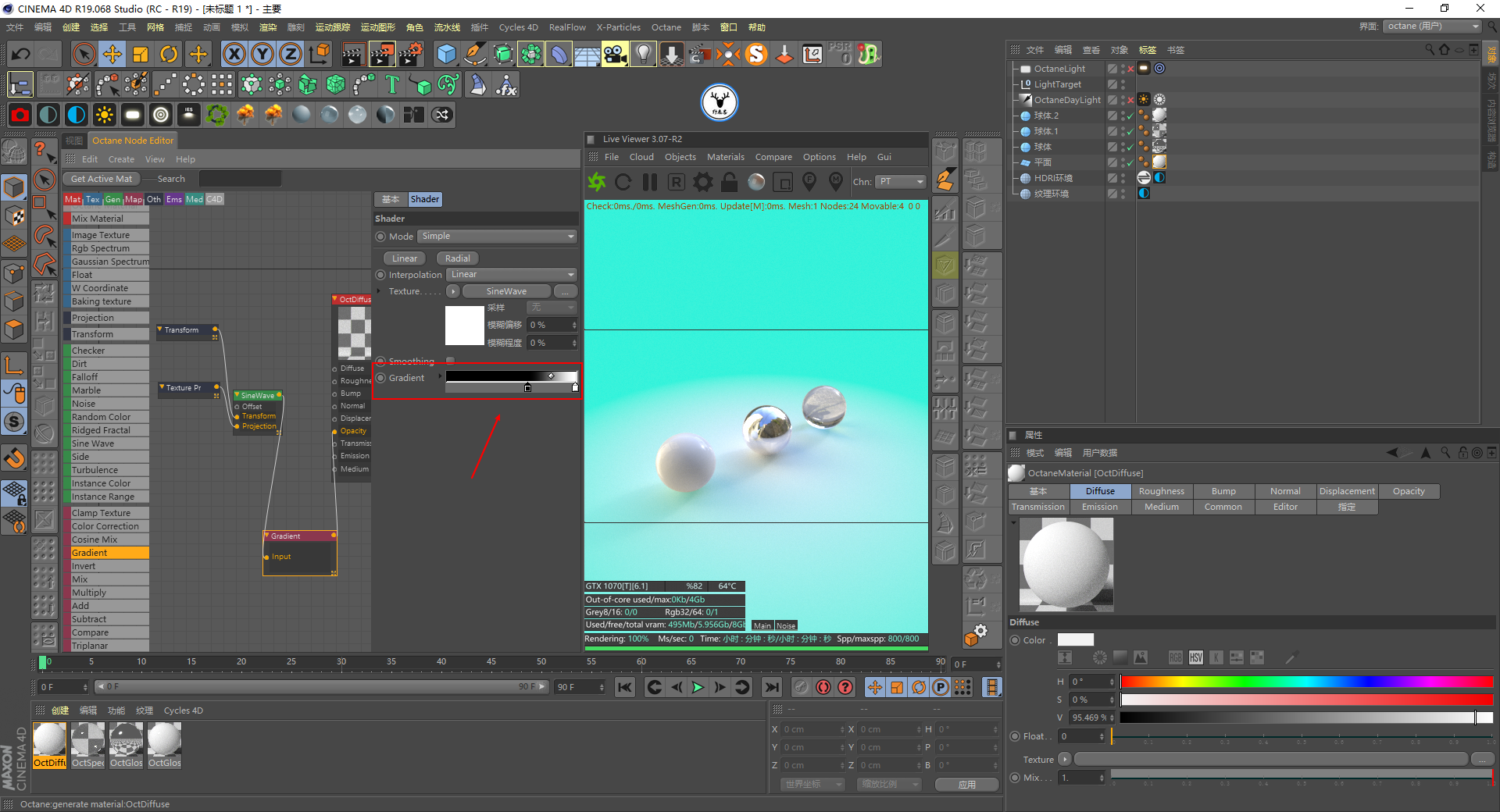The image size is (1500, 812).
Task: Click the Tex node filter button
Action: [x=93, y=200]
